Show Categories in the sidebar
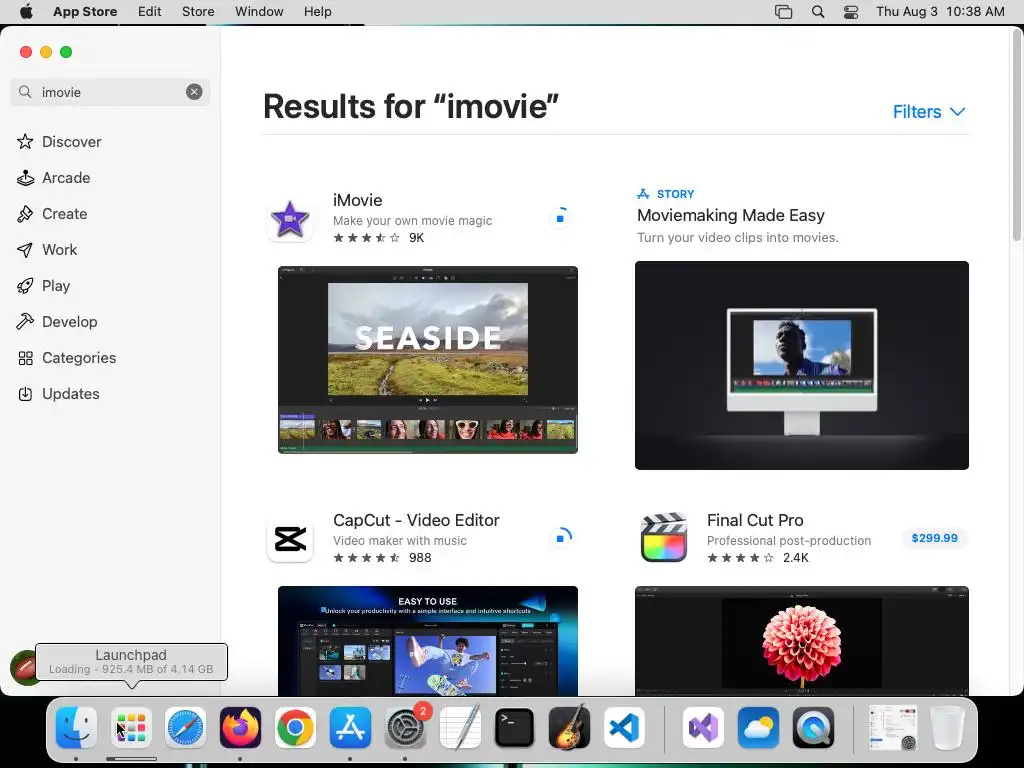 point(67,358)
